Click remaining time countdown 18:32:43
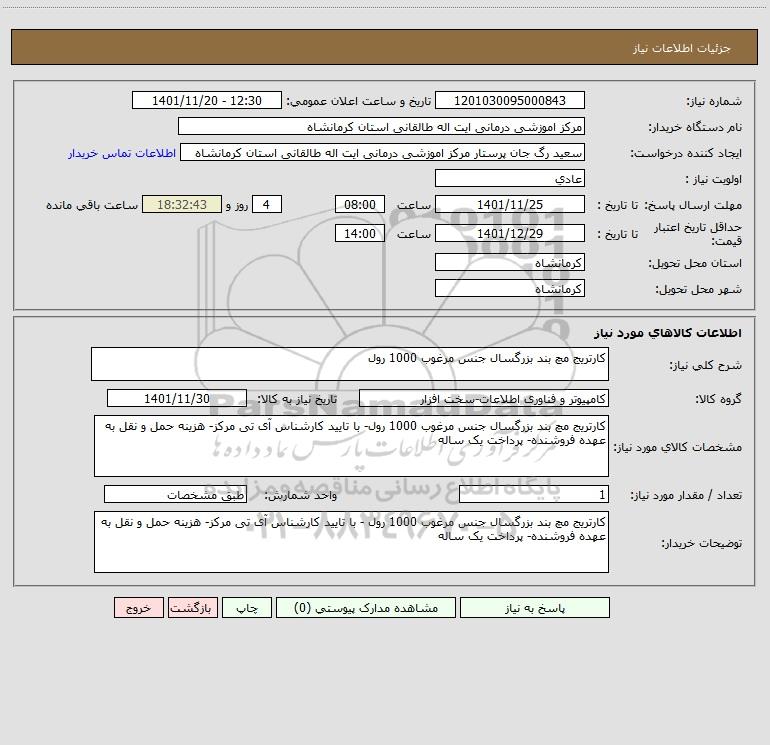 point(182,204)
